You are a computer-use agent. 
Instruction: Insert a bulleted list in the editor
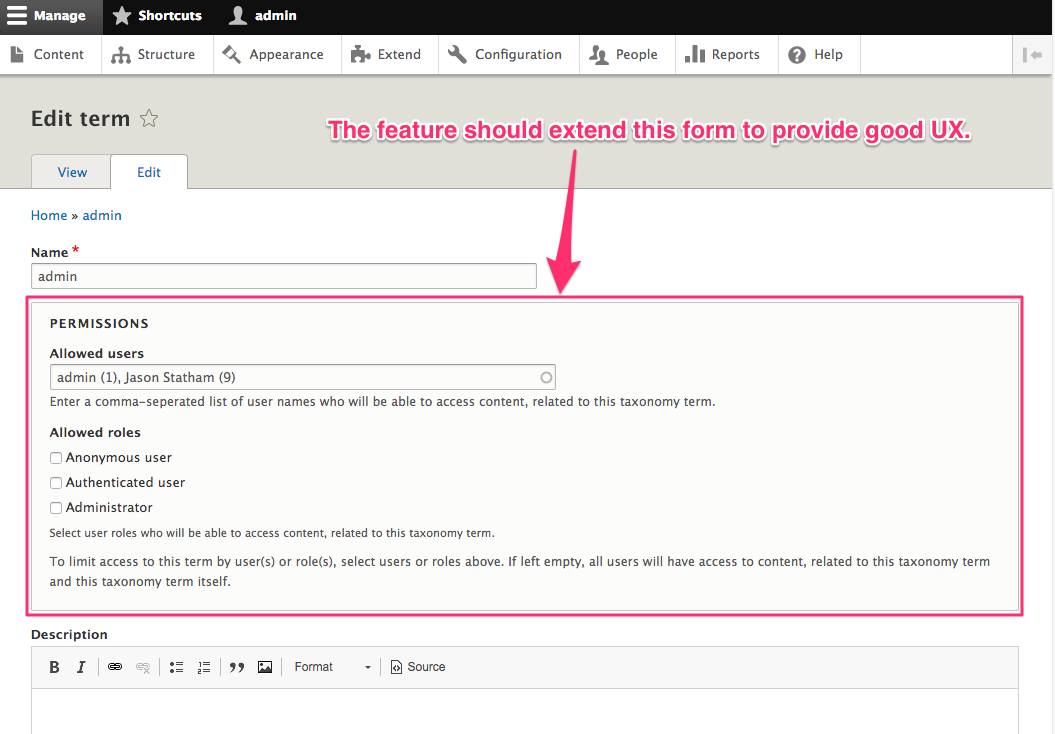click(x=176, y=666)
